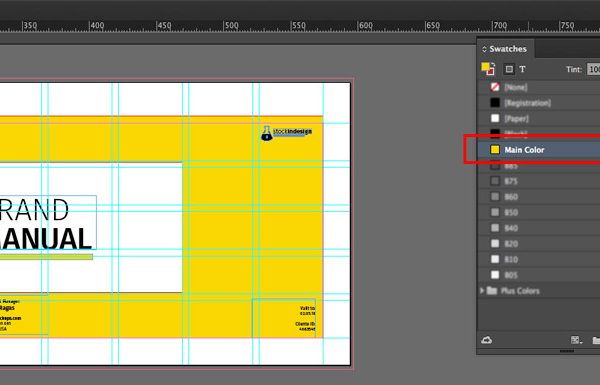Viewport: 600px width, 385px height.
Task: Click the new color group folder icon
Action: tap(596, 340)
